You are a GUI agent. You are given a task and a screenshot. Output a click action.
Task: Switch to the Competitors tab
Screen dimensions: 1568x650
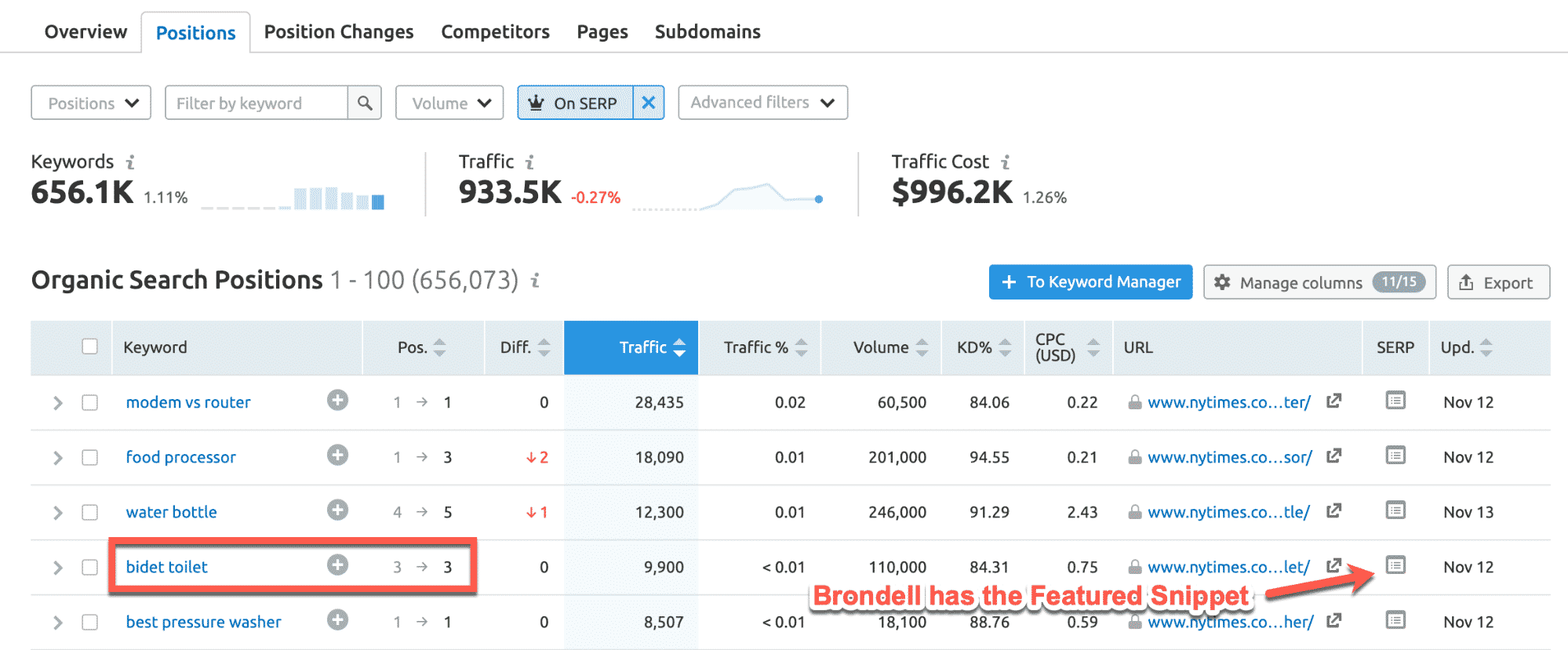[495, 32]
